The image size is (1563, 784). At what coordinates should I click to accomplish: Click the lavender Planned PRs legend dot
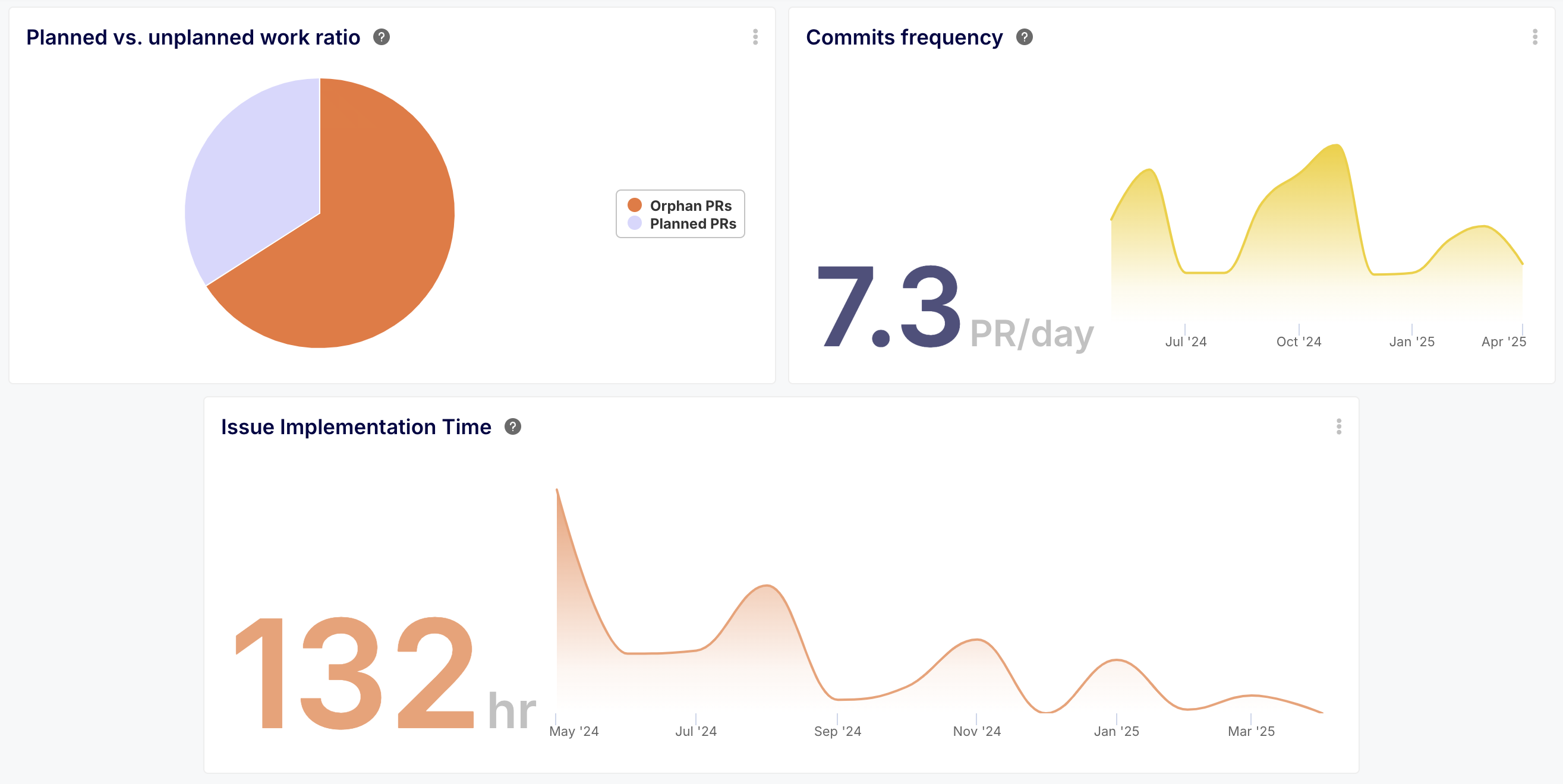635,223
